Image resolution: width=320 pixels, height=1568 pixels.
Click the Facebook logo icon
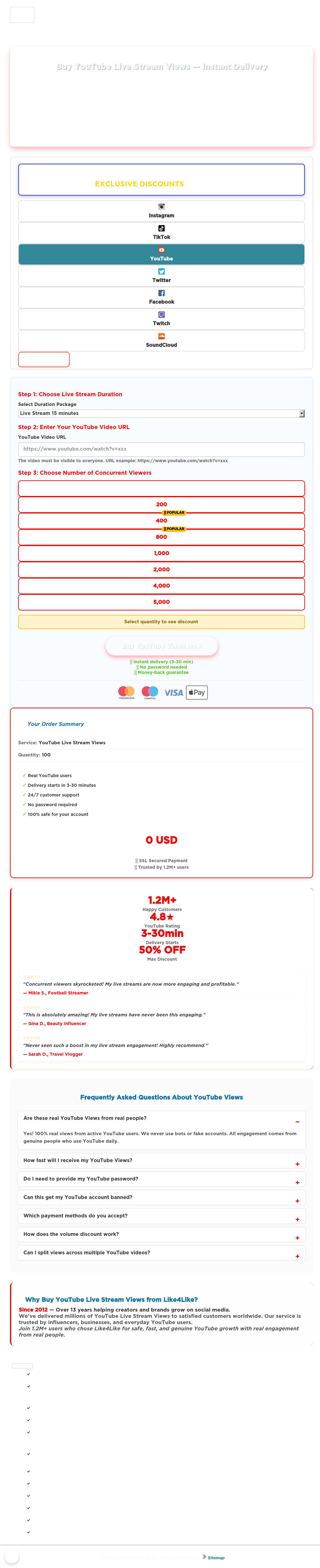click(161, 293)
